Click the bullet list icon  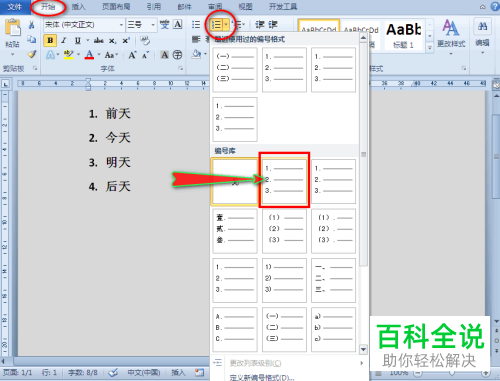[x=196, y=24]
